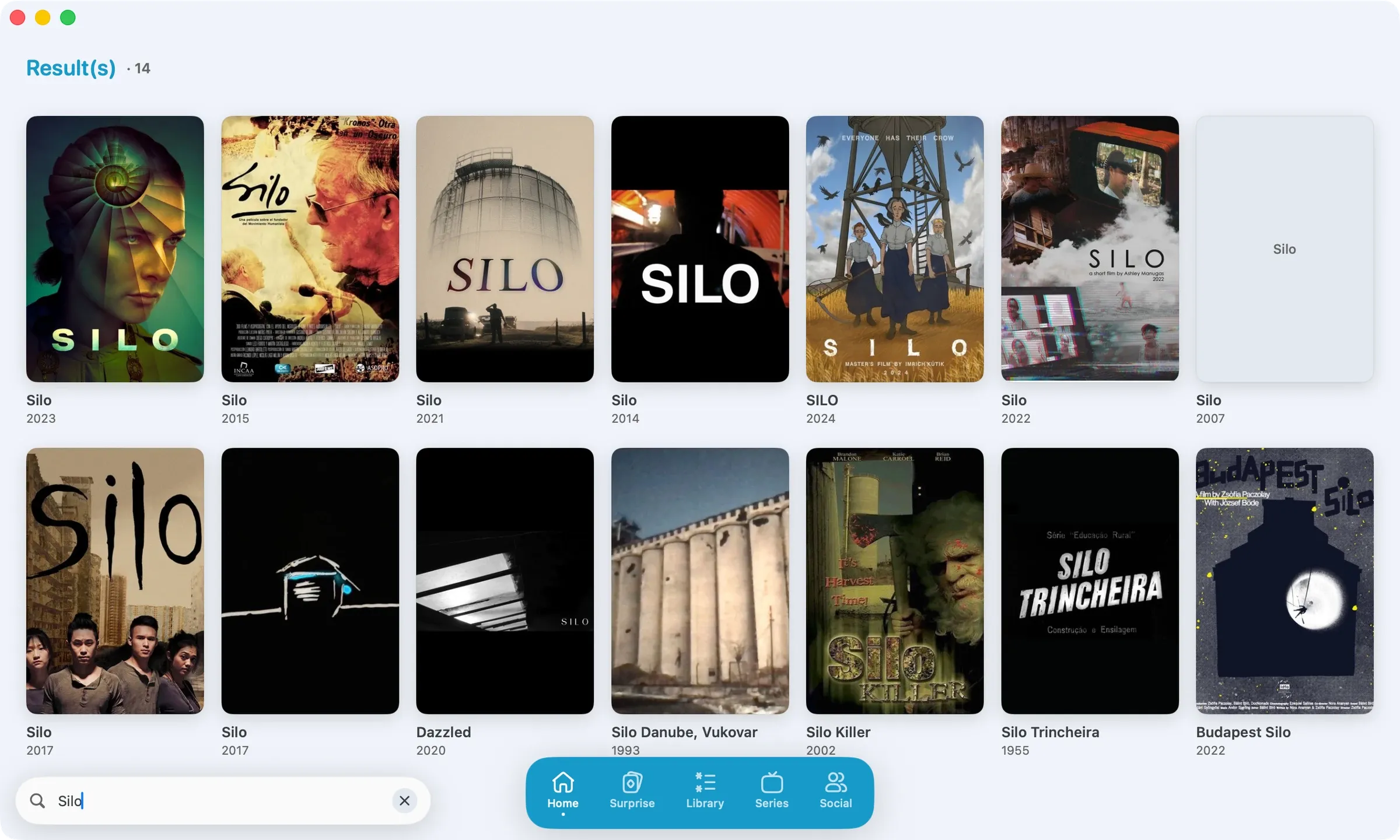Viewport: 1400px width, 840px height.
Task: Click the year 1955 label
Action: pyautogui.click(x=1015, y=751)
